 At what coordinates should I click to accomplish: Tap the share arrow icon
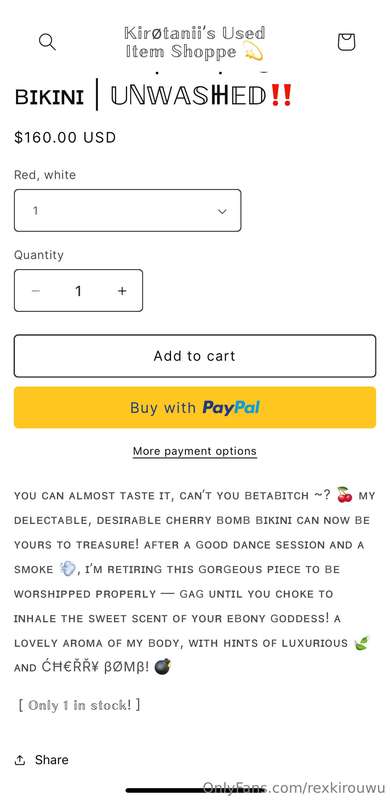(20, 760)
